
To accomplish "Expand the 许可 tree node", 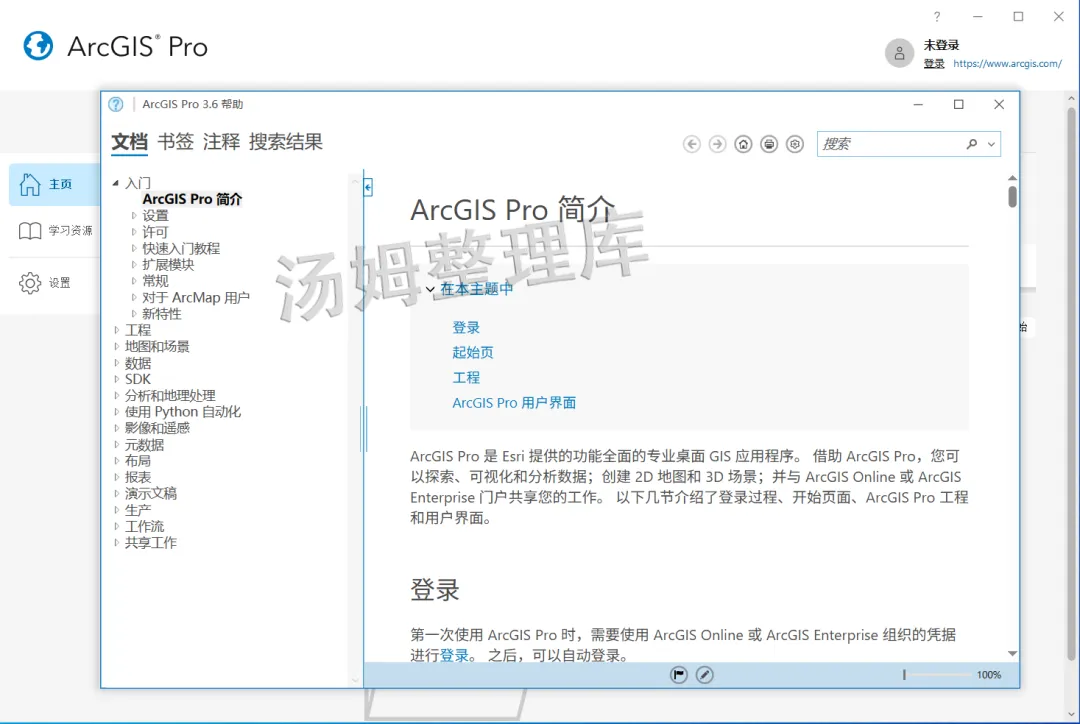I will tap(134, 232).
